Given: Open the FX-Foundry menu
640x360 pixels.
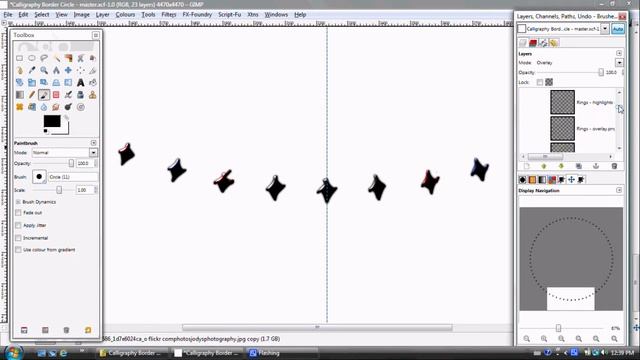Looking at the screenshot, I should click(x=197, y=15).
